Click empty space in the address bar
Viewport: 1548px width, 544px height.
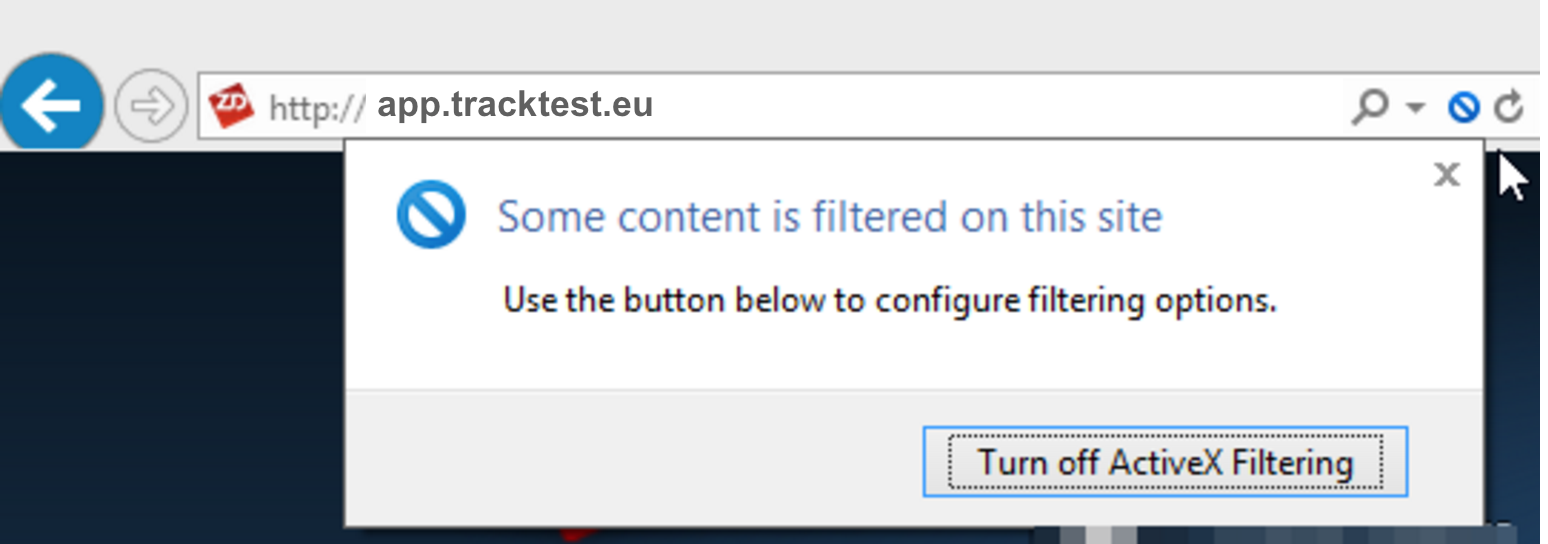click(x=1000, y=106)
